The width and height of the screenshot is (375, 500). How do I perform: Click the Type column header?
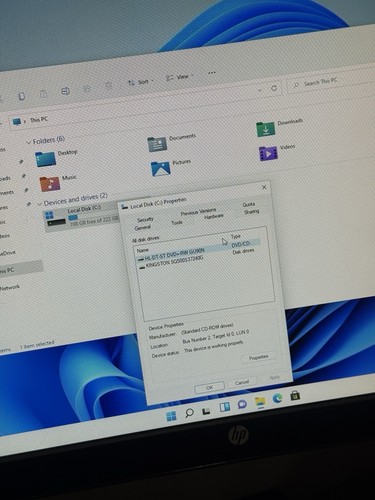pos(236,236)
